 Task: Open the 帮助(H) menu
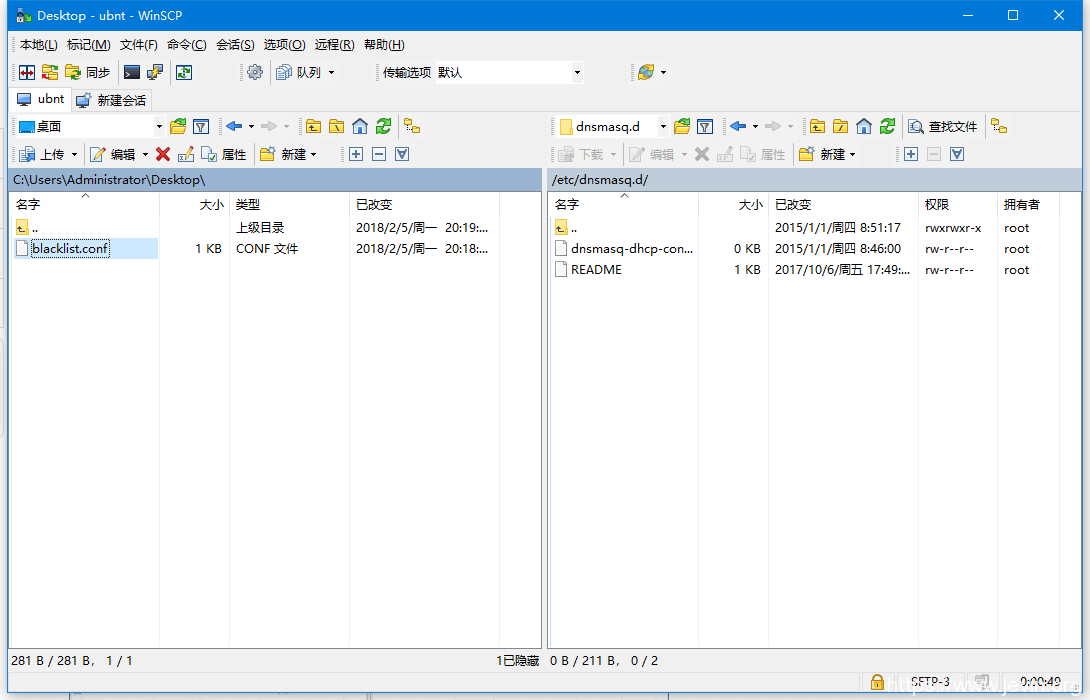(384, 44)
